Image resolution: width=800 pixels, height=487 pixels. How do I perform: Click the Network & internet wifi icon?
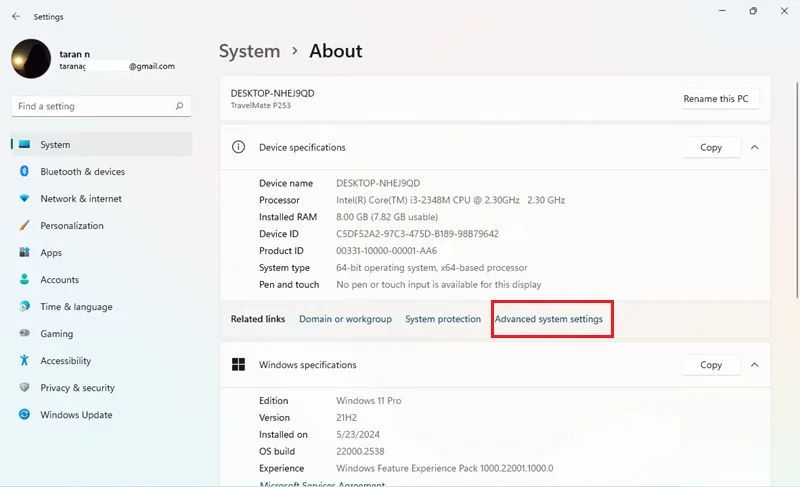[24, 198]
